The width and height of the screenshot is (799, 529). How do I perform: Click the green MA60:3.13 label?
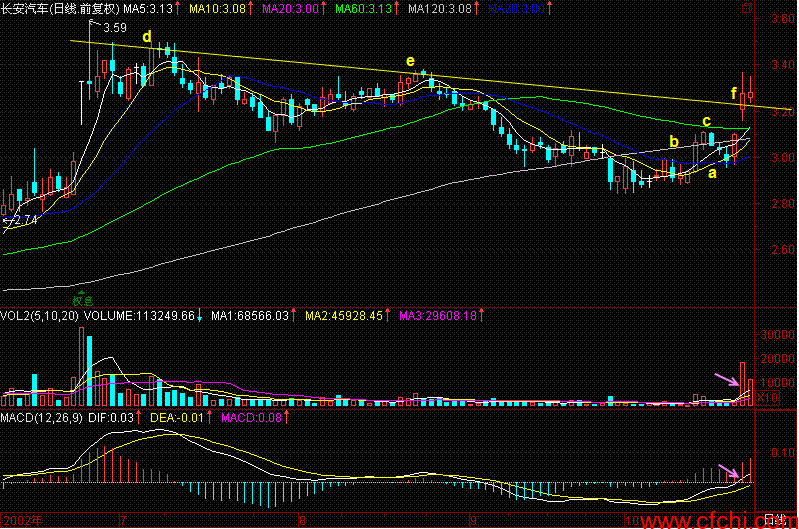pyautogui.click(x=364, y=9)
